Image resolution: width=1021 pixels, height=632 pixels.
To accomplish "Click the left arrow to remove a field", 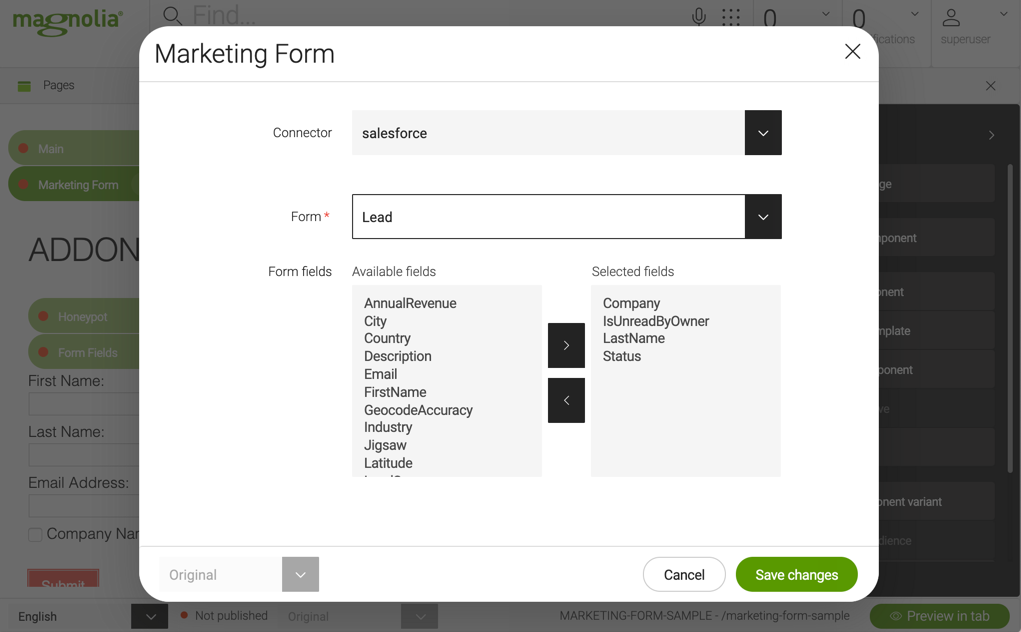I will coord(566,400).
